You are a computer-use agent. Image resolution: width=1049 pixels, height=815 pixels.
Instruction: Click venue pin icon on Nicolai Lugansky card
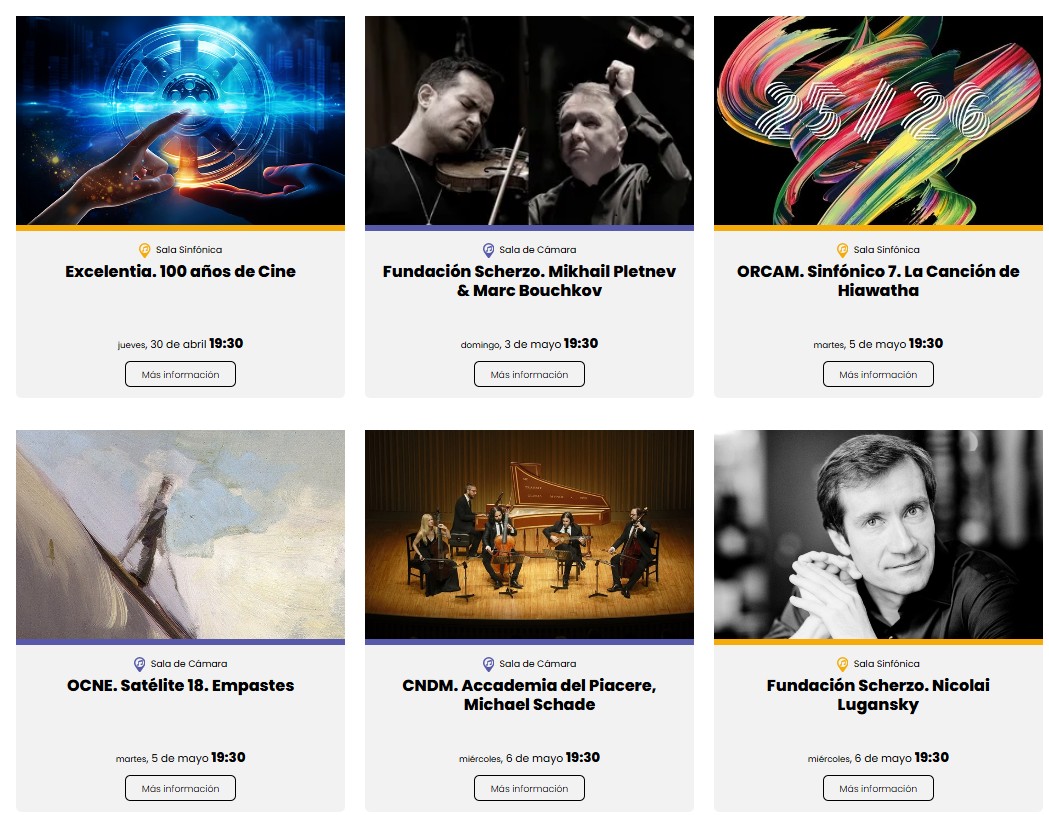point(842,664)
